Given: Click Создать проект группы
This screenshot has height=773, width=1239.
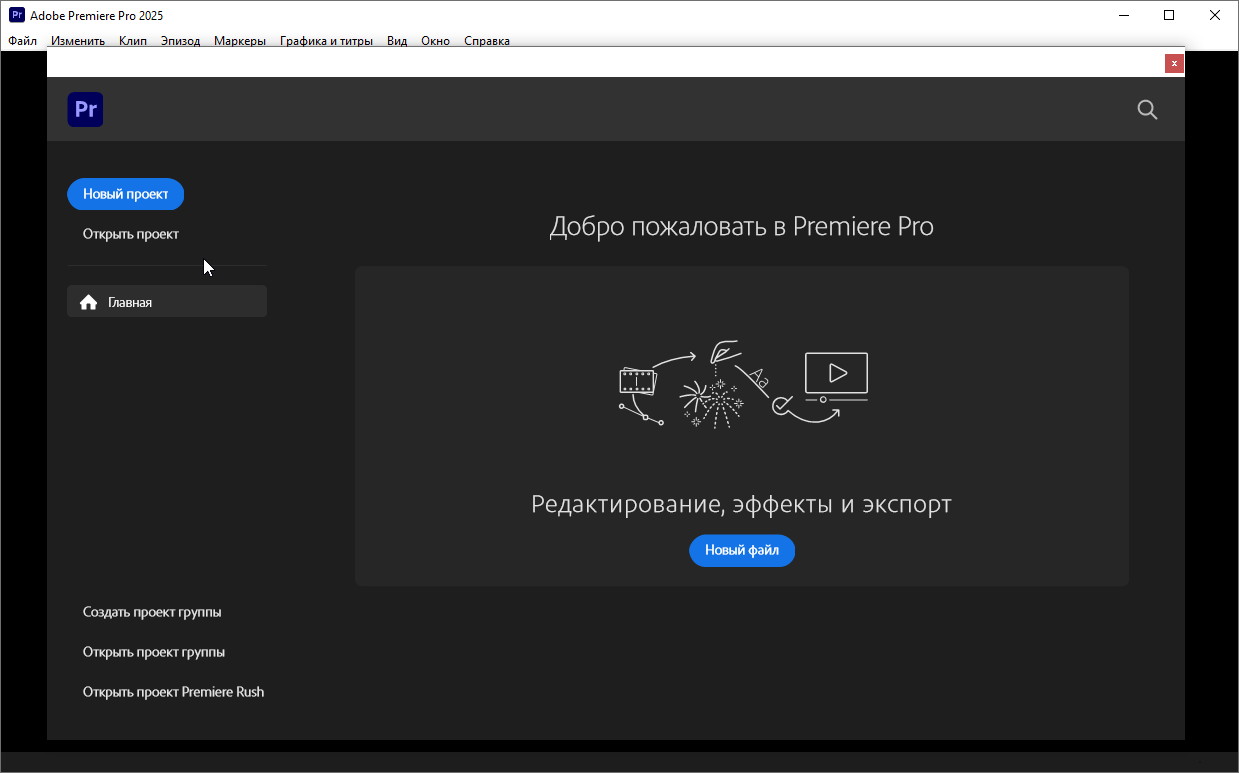Looking at the screenshot, I should click(x=152, y=612).
